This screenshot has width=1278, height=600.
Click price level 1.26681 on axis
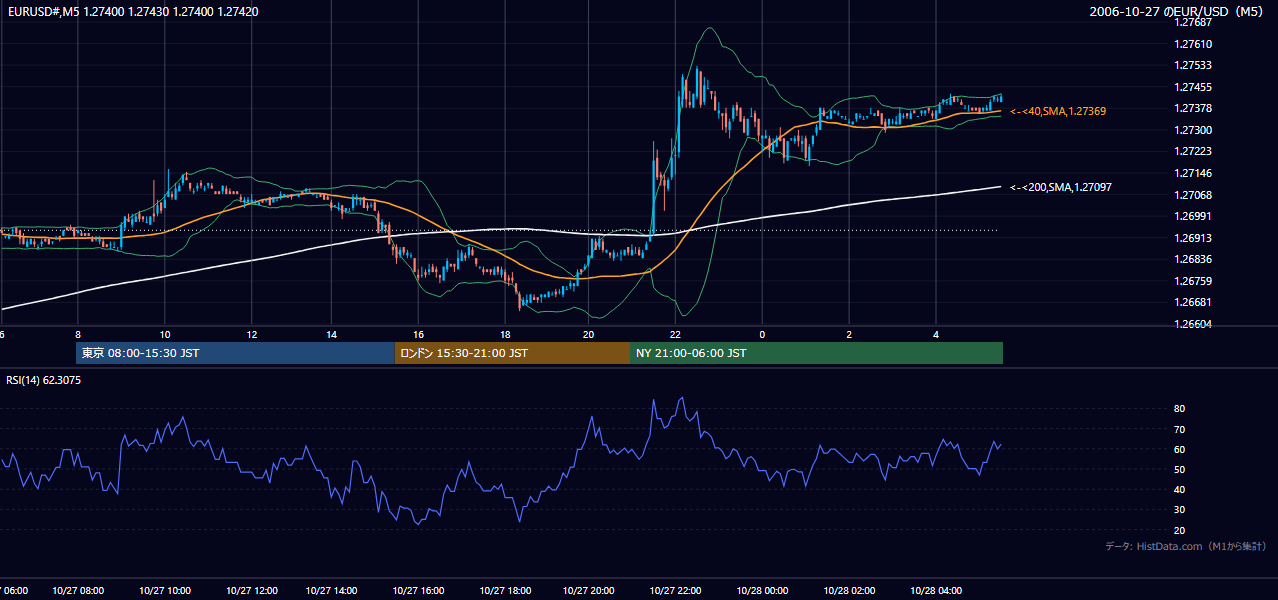click(x=1193, y=302)
